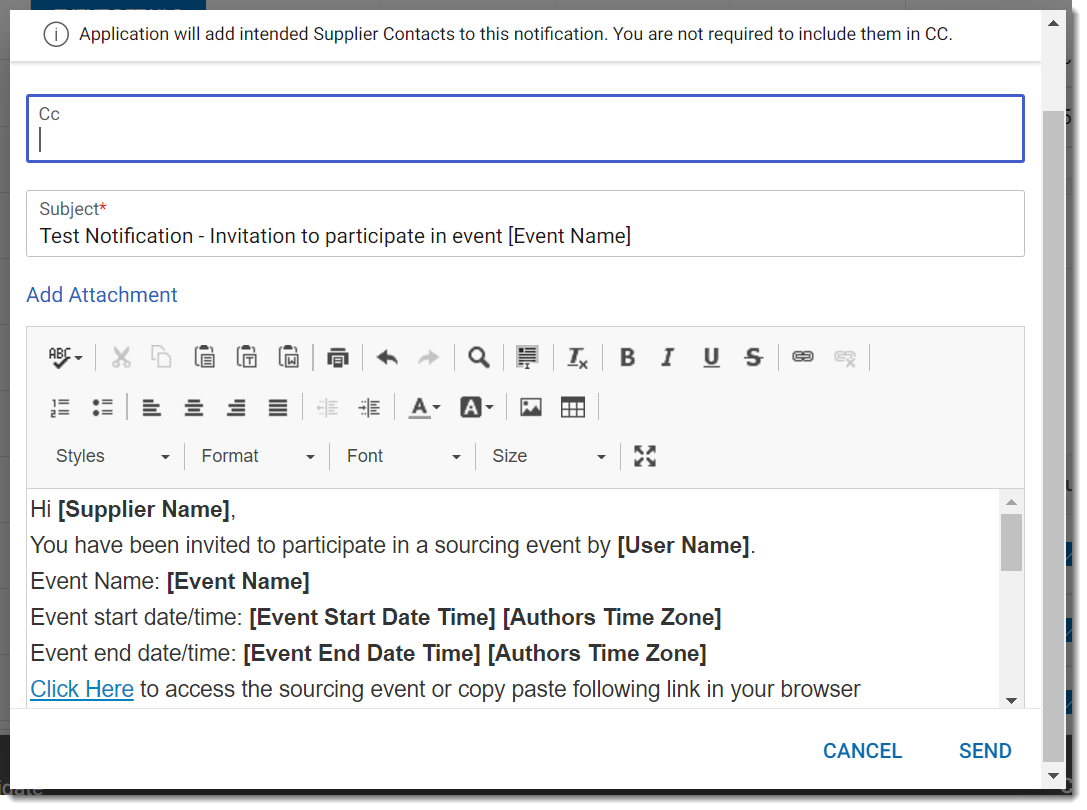Image resolution: width=1087 pixels, height=810 pixels.
Task: Click the Insert Image icon
Action: [x=531, y=407]
